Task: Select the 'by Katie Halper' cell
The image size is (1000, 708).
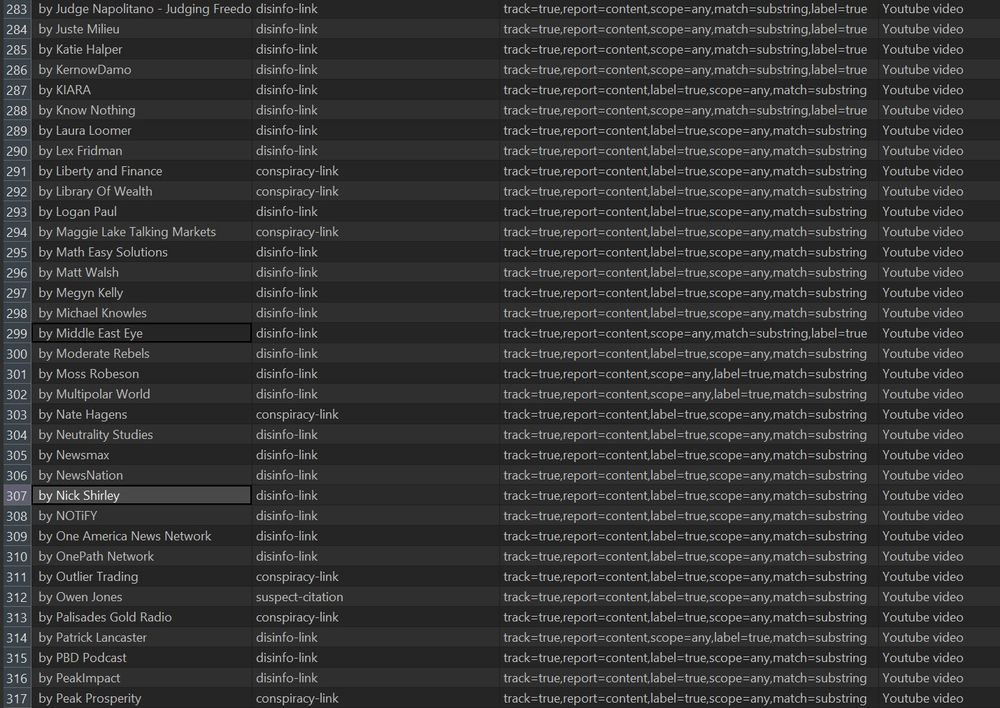Action: click(x=142, y=49)
